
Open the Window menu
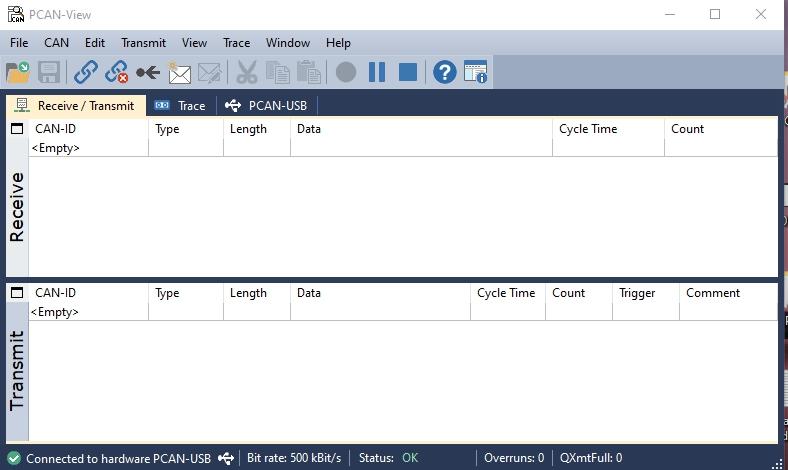pos(287,43)
